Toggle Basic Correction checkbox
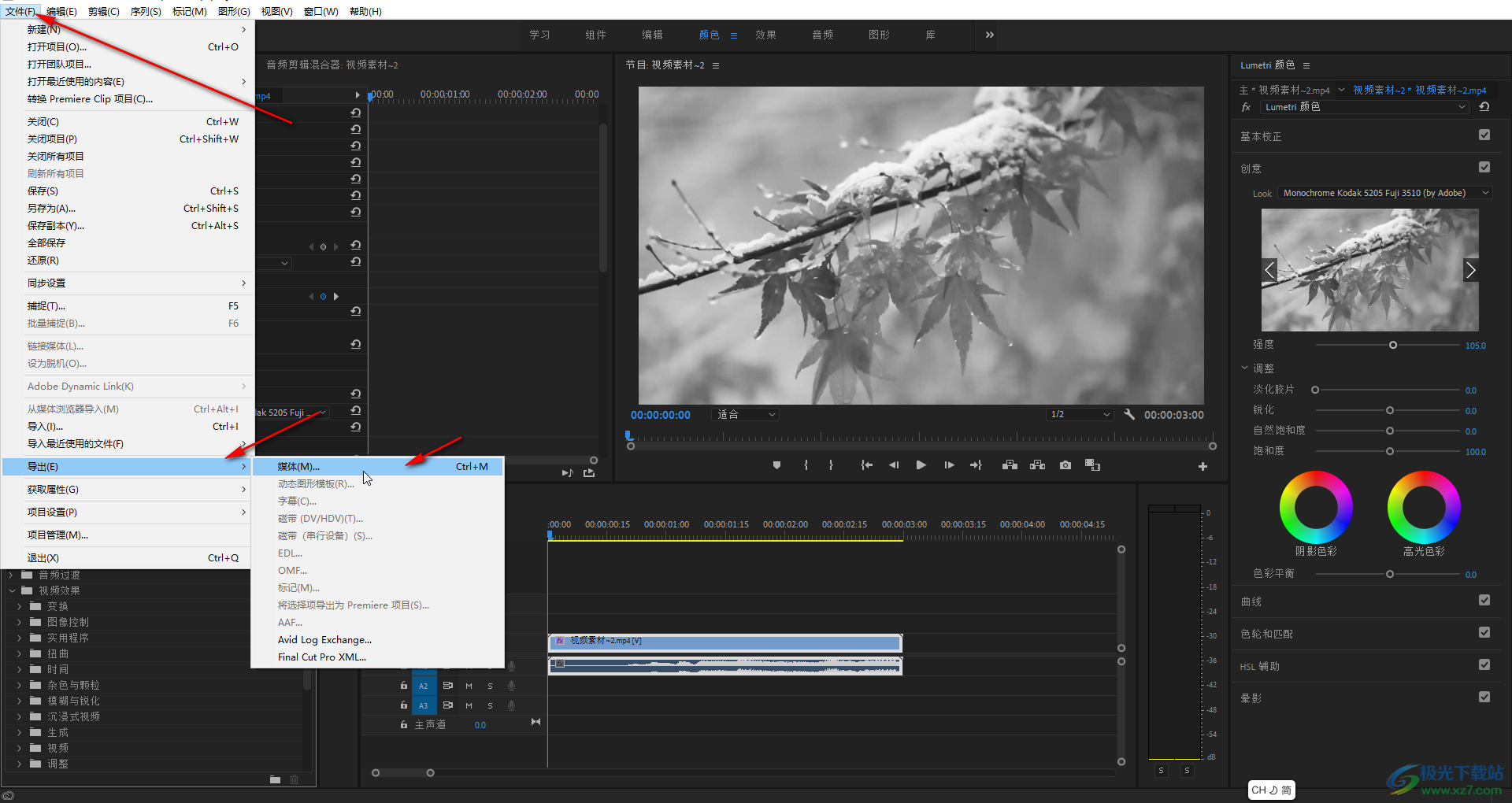The image size is (1512, 803). (x=1484, y=135)
